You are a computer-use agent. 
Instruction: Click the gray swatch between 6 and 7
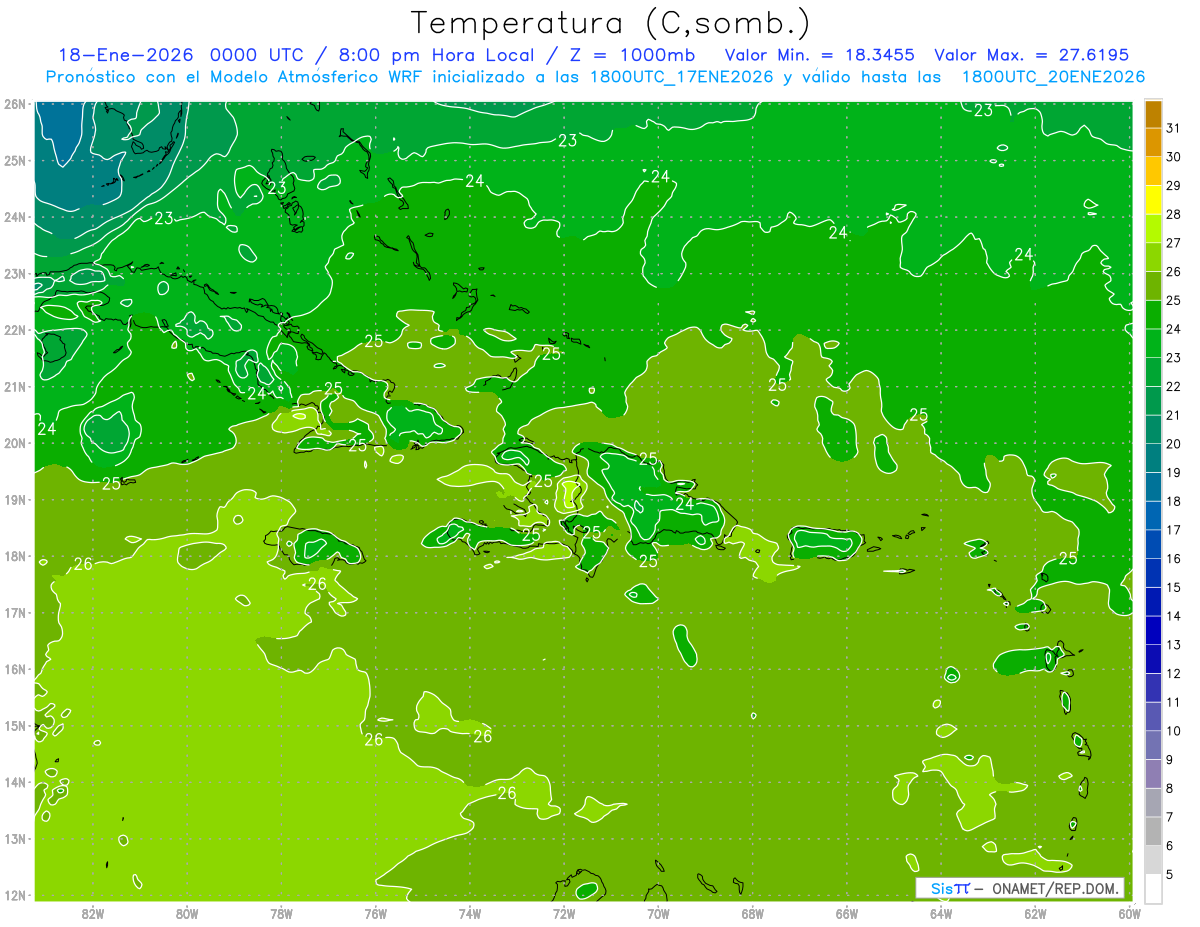click(1153, 831)
